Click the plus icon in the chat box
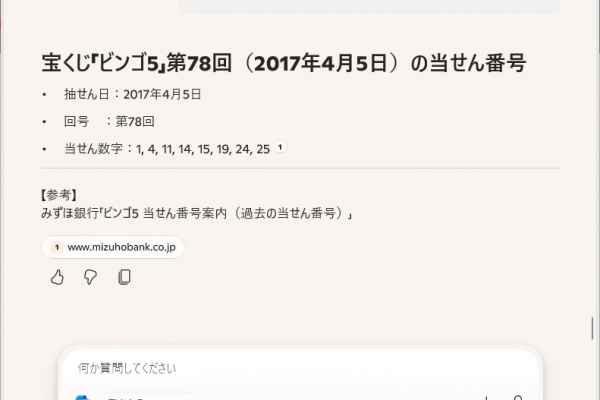Image resolution: width=600 pixels, height=400 pixels. click(x=486, y=398)
